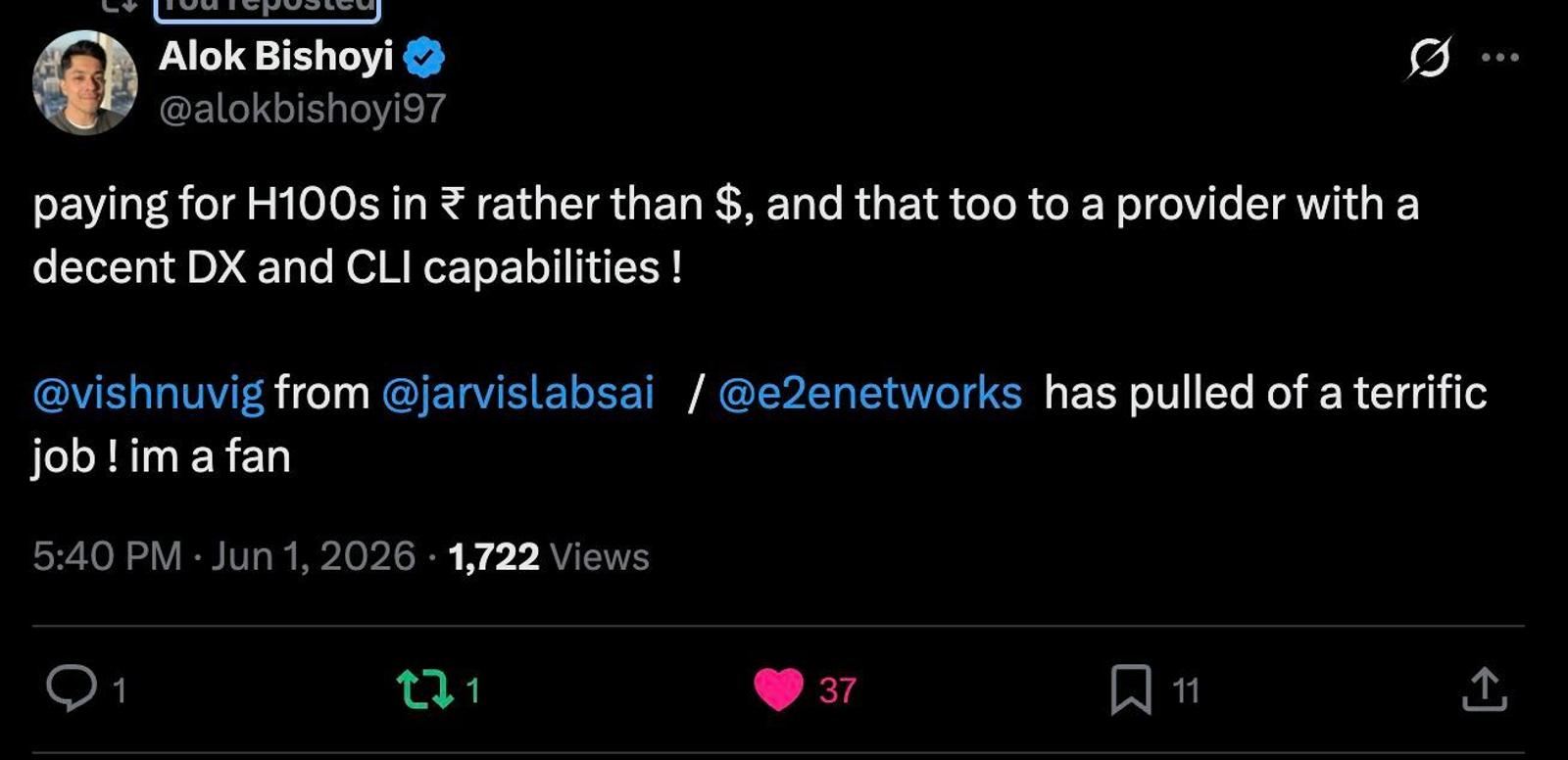The image size is (1568, 760).
Task: Toggle the bookmark icon
Action: (x=1131, y=689)
